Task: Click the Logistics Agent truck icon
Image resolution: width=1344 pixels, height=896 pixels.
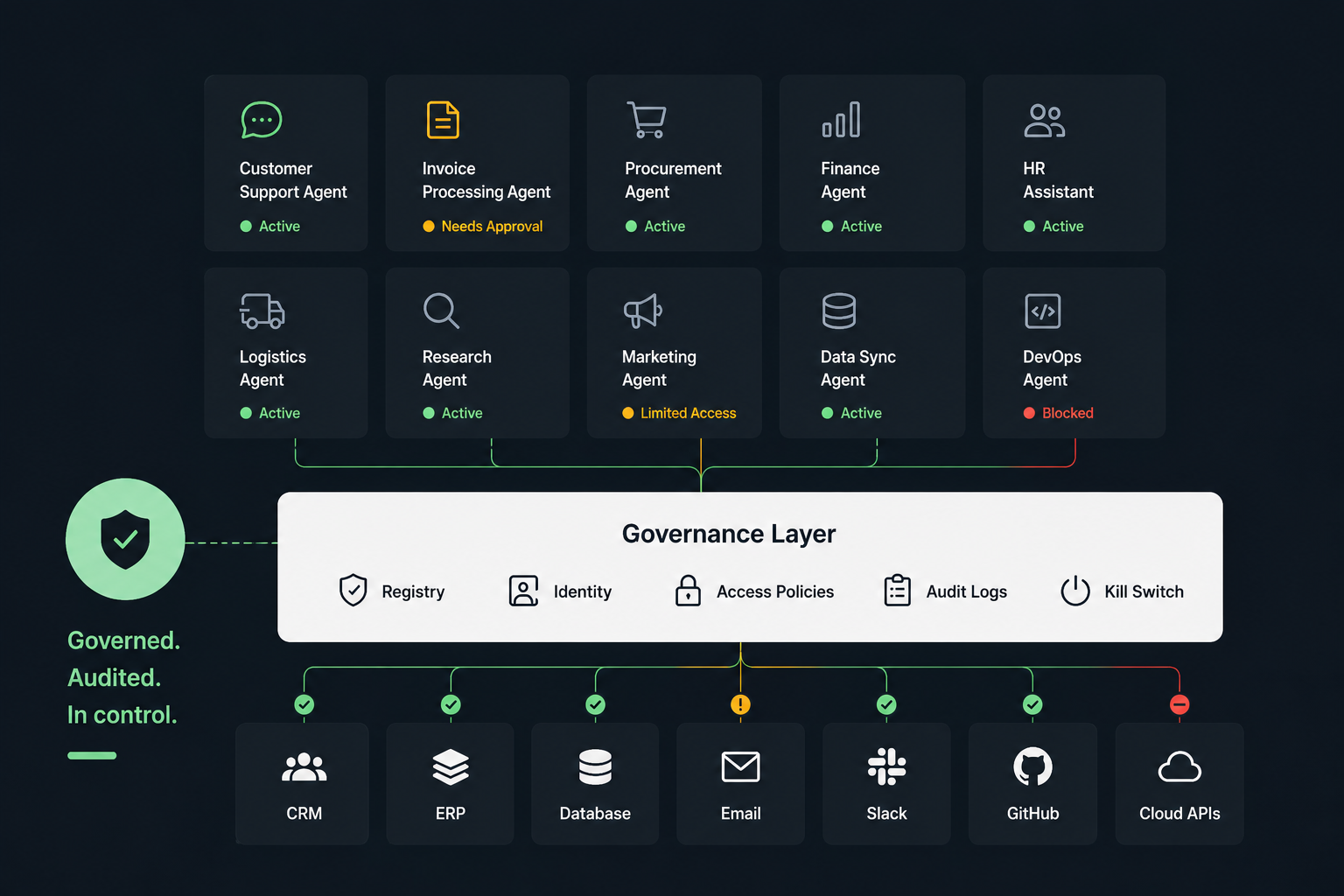Action: pos(262,311)
